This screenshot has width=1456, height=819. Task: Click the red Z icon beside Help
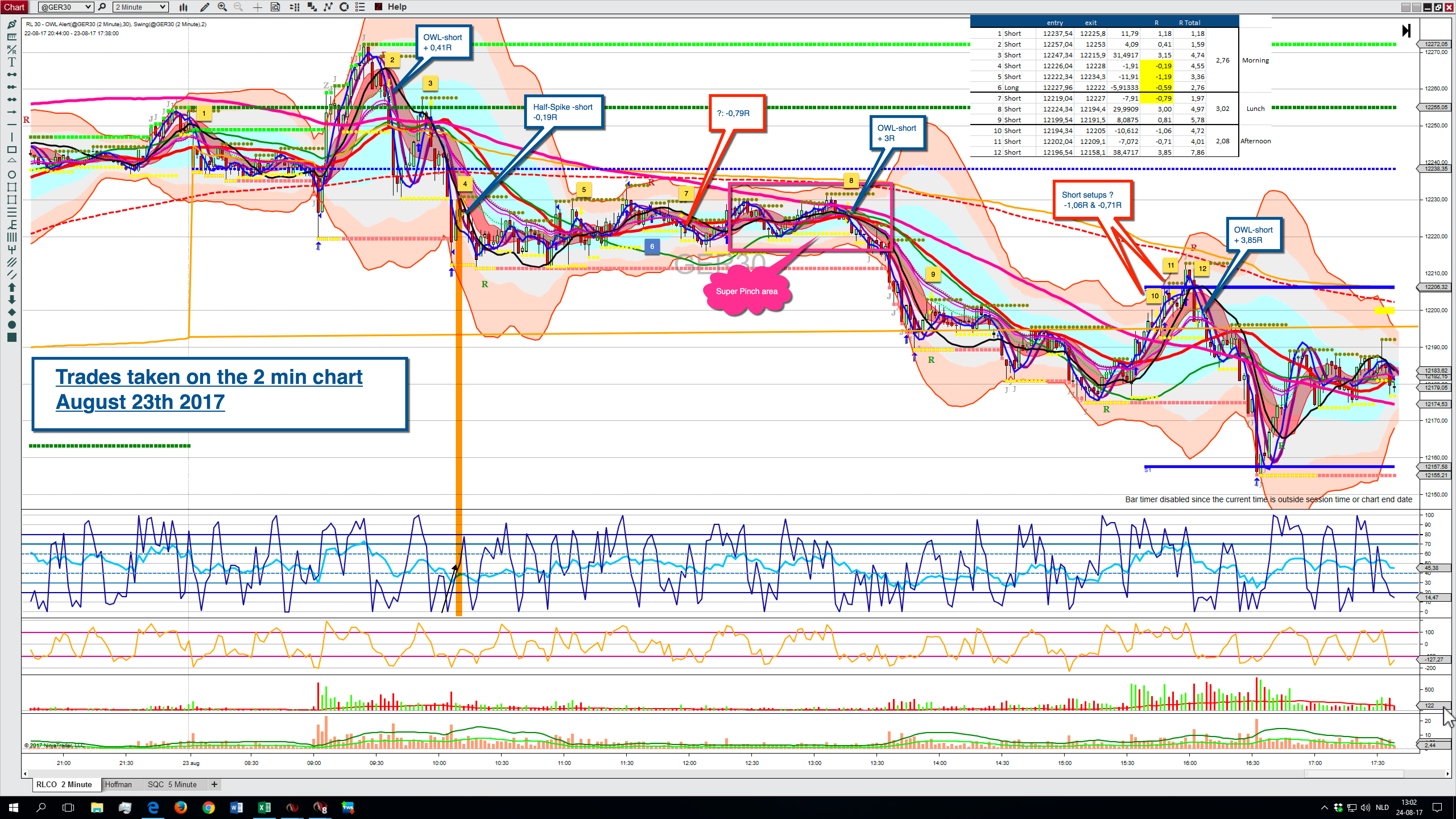click(x=378, y=7)
